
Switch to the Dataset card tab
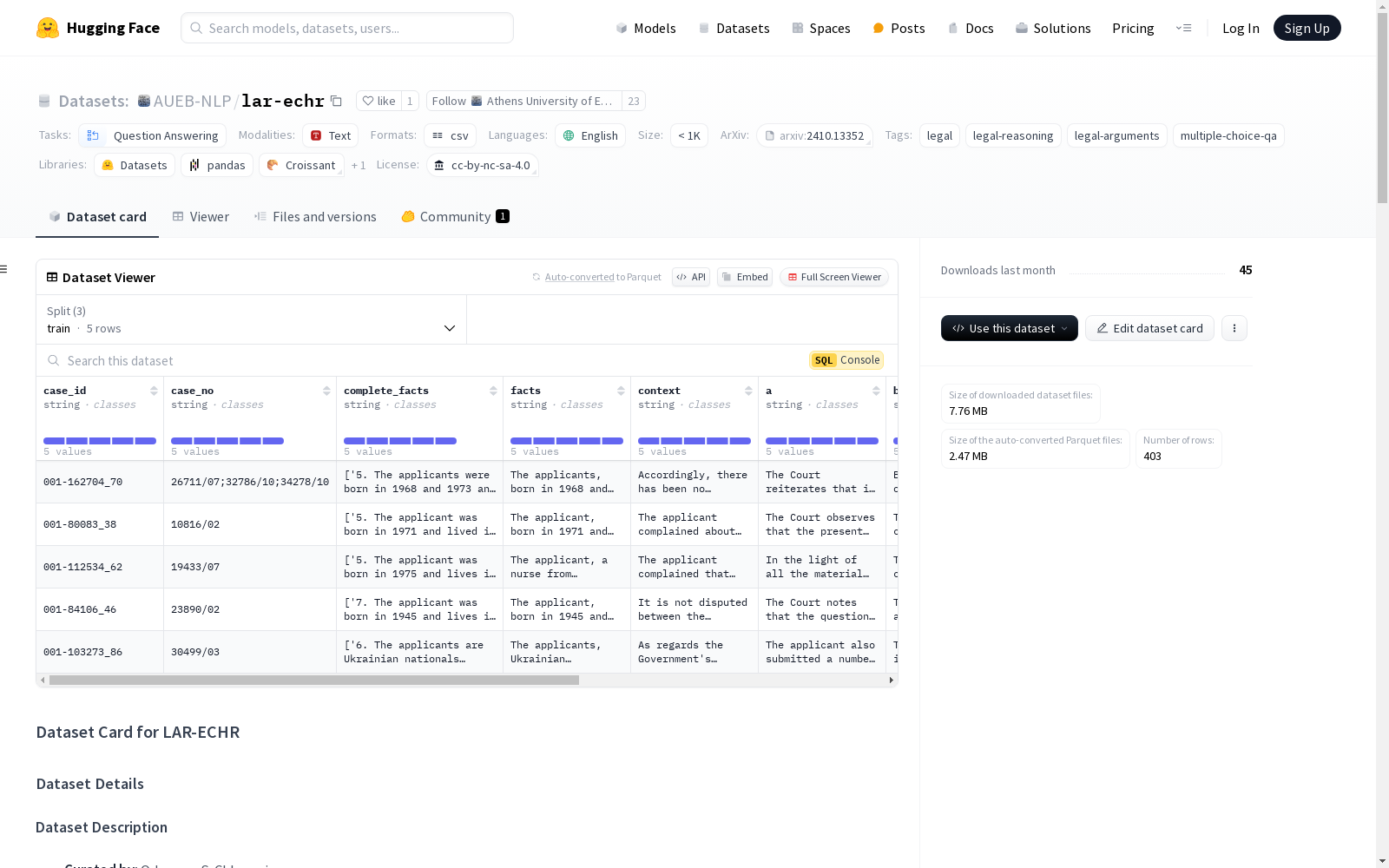pos(97,216)
